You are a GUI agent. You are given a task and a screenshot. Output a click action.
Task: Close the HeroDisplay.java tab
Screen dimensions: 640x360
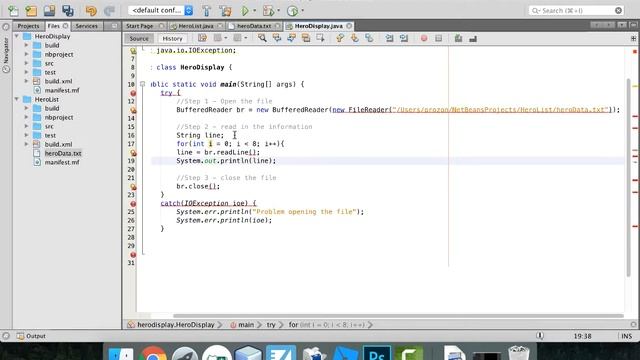pos(349,26)
